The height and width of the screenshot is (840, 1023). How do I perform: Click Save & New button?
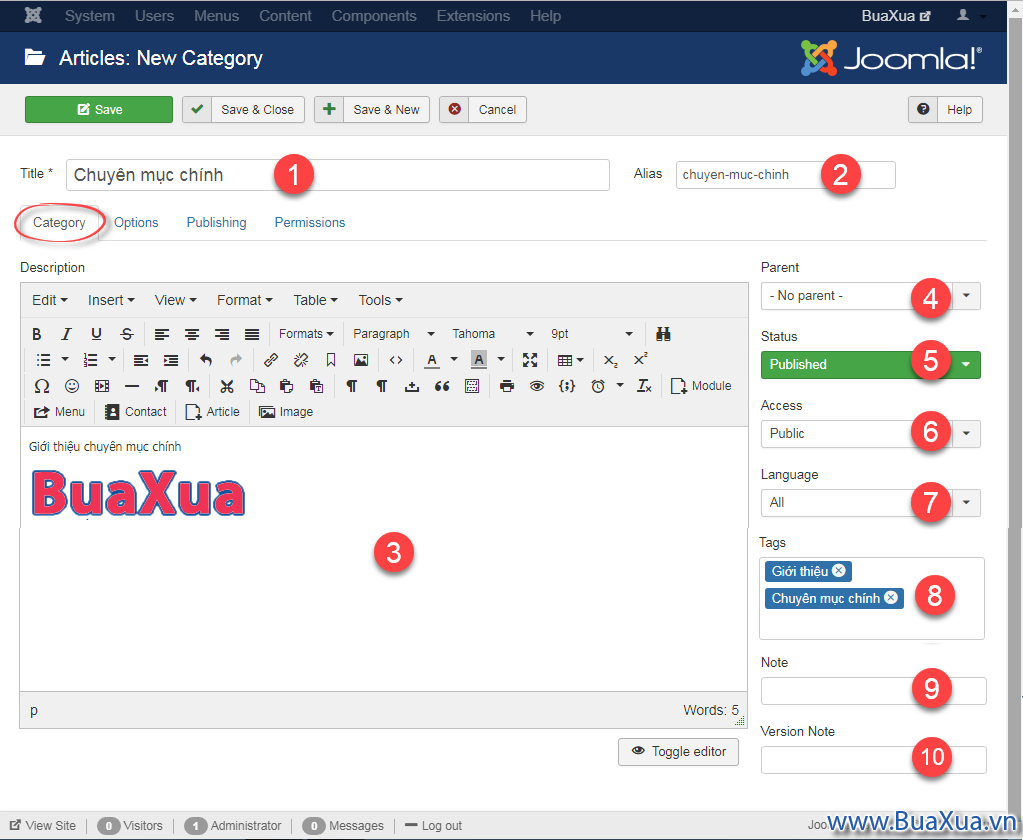coord(372,110)
